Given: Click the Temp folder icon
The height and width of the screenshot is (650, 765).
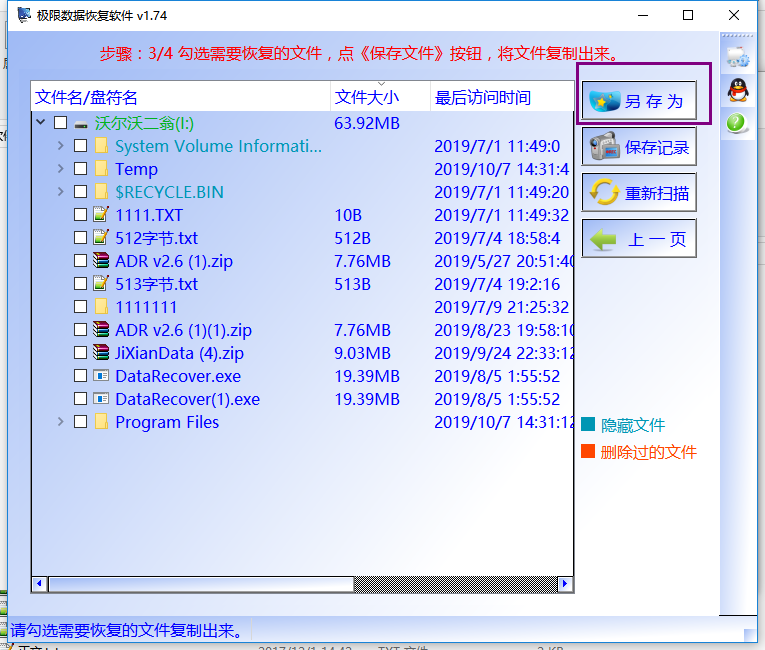Looking at the screenshot, I should pos(101,168).
